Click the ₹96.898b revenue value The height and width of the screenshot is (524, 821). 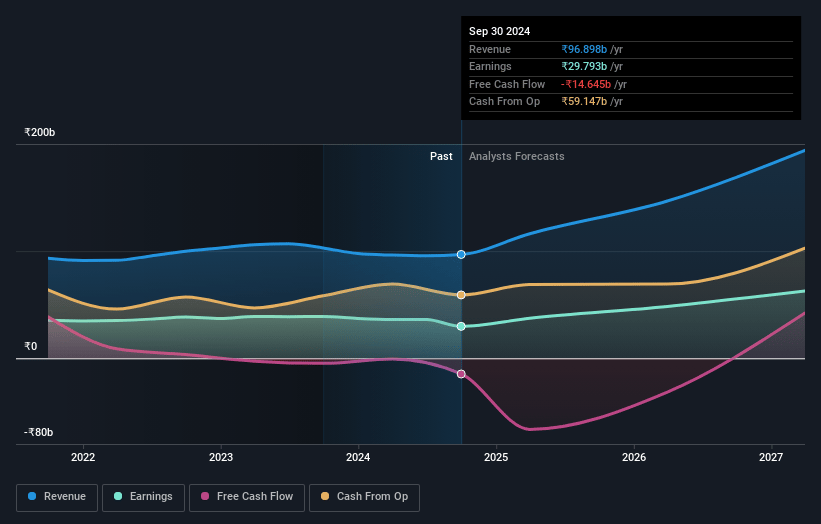coord(584,49)
